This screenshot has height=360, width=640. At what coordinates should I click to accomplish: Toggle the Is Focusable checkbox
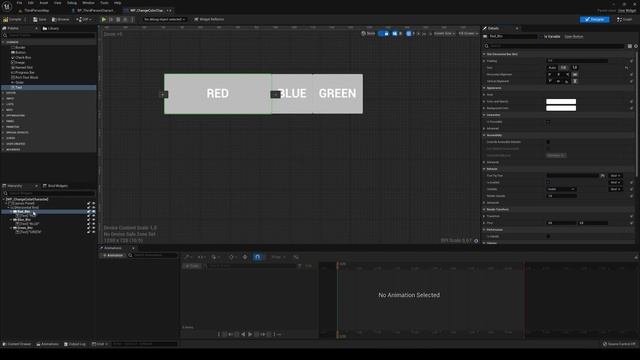click(x=548, y=122)
